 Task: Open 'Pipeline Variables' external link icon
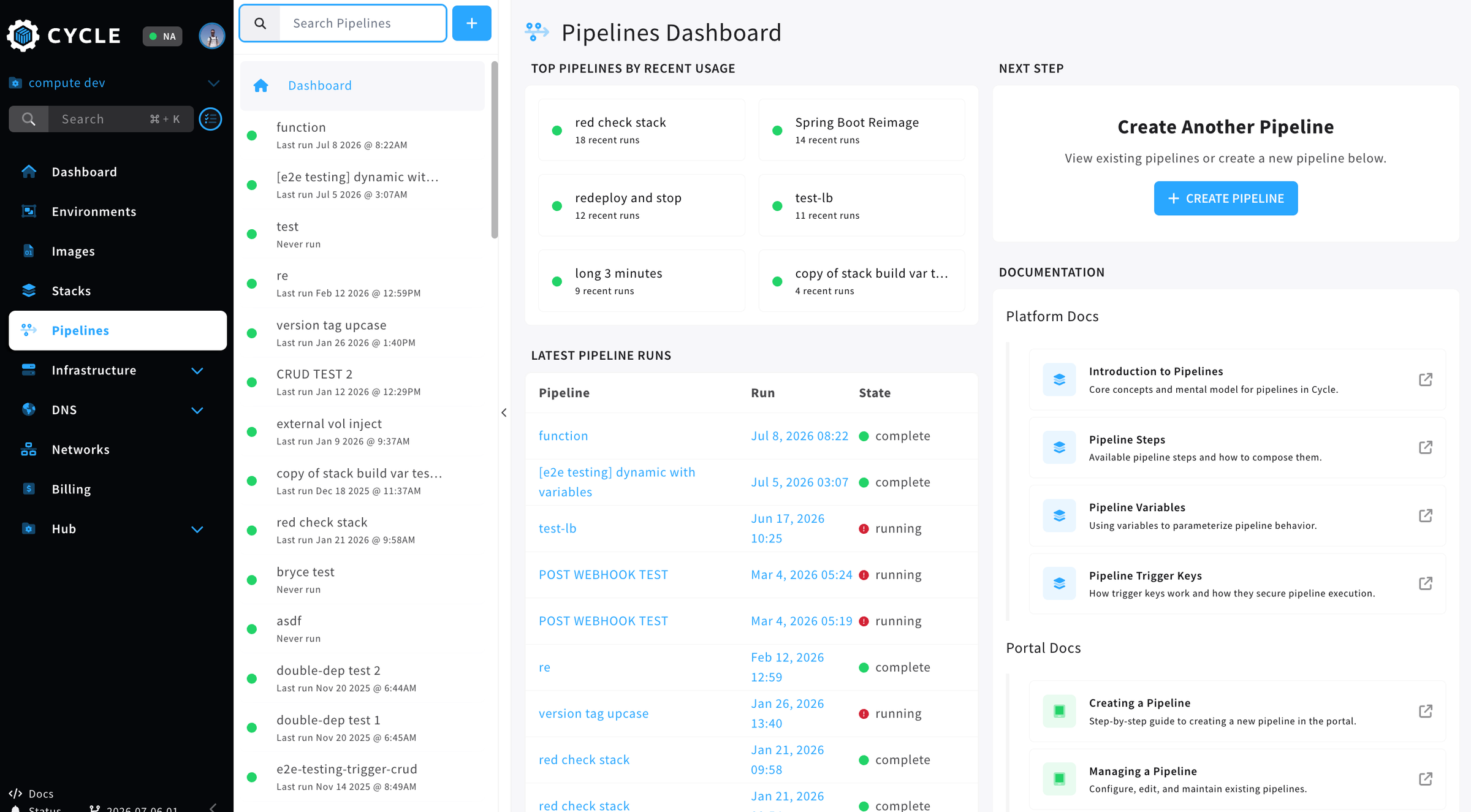[x=1426, y=515]
